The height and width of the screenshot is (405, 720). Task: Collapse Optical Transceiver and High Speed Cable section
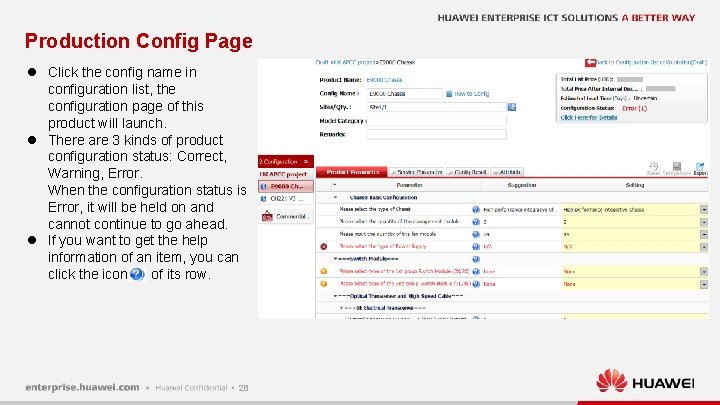pyautogui.click(x=336, y=296)
